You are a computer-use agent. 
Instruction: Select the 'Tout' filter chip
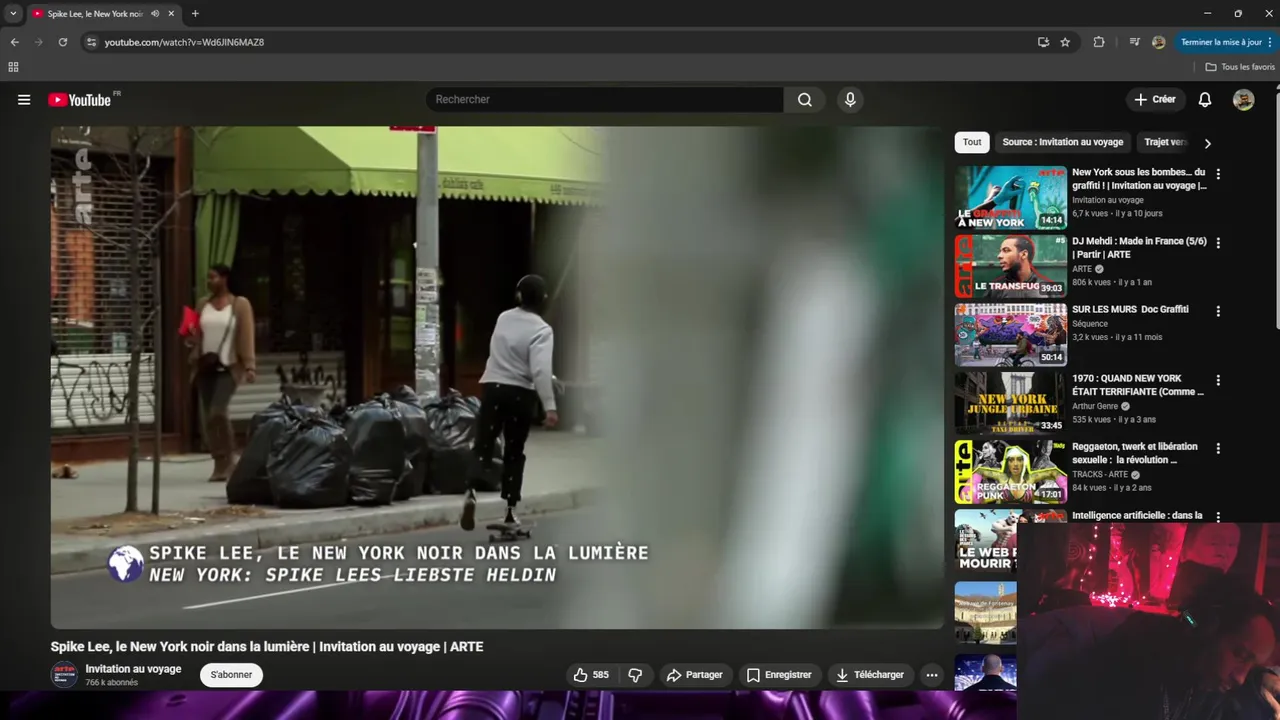click(x=972, y=142)
